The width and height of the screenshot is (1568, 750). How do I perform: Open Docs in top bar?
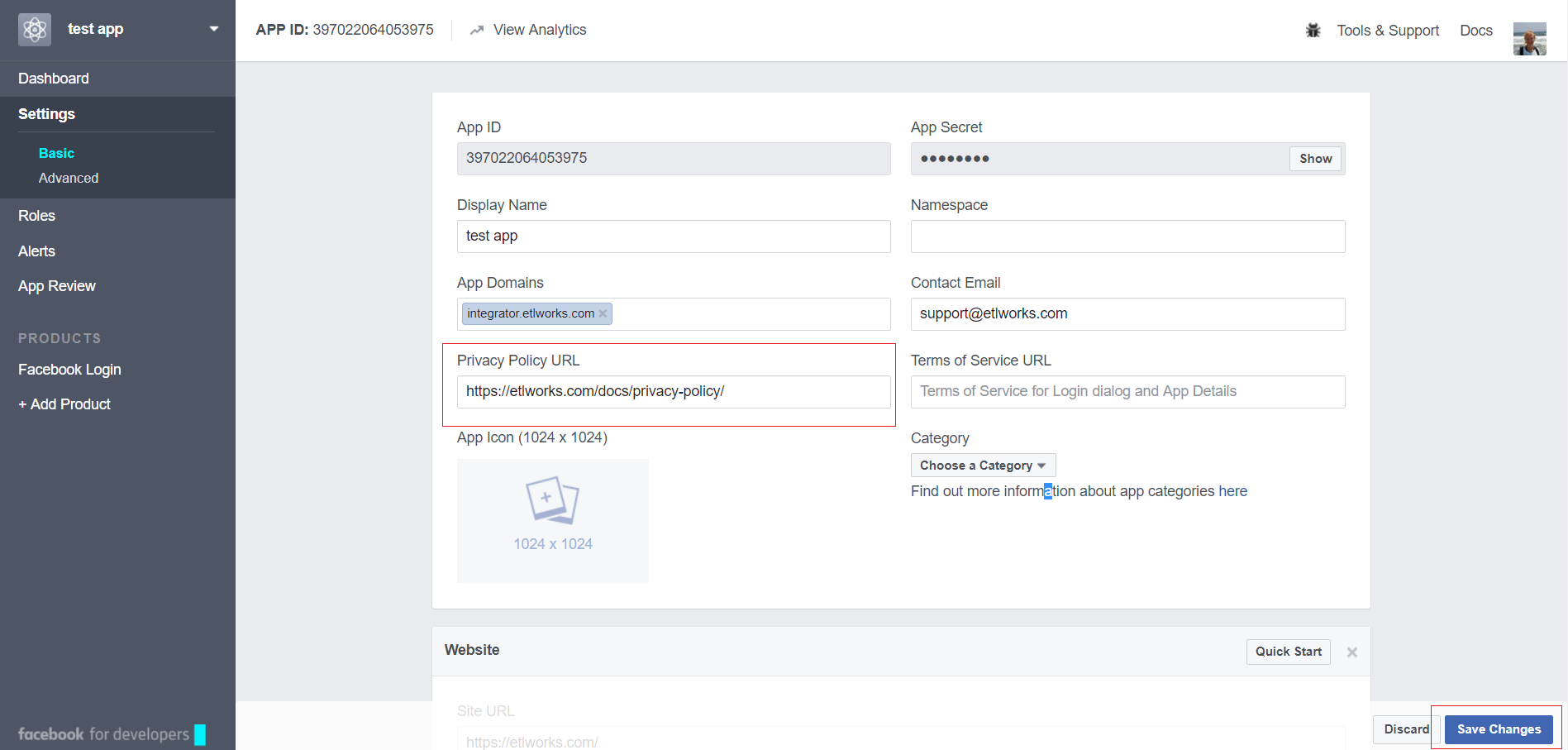pos(1475,31)
